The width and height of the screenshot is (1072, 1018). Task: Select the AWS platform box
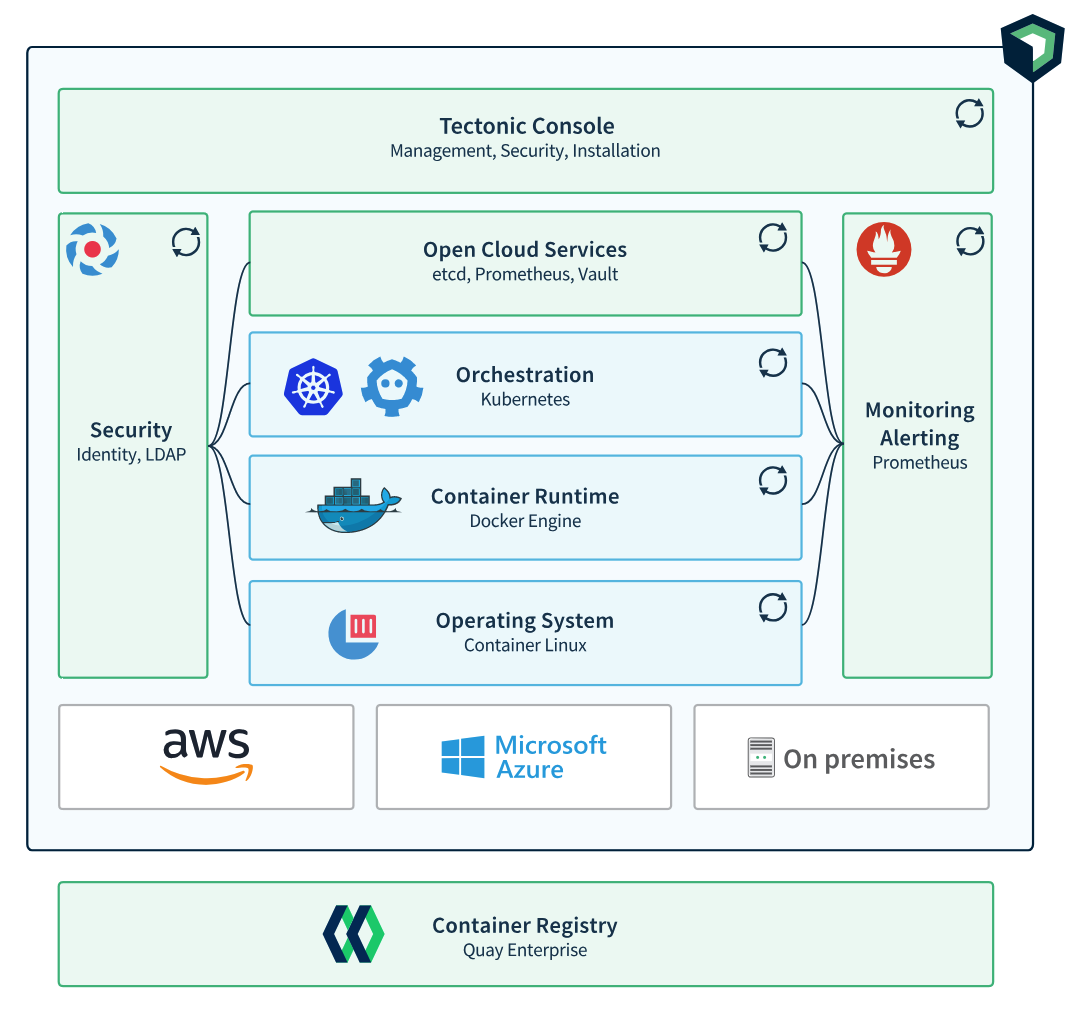206,757
